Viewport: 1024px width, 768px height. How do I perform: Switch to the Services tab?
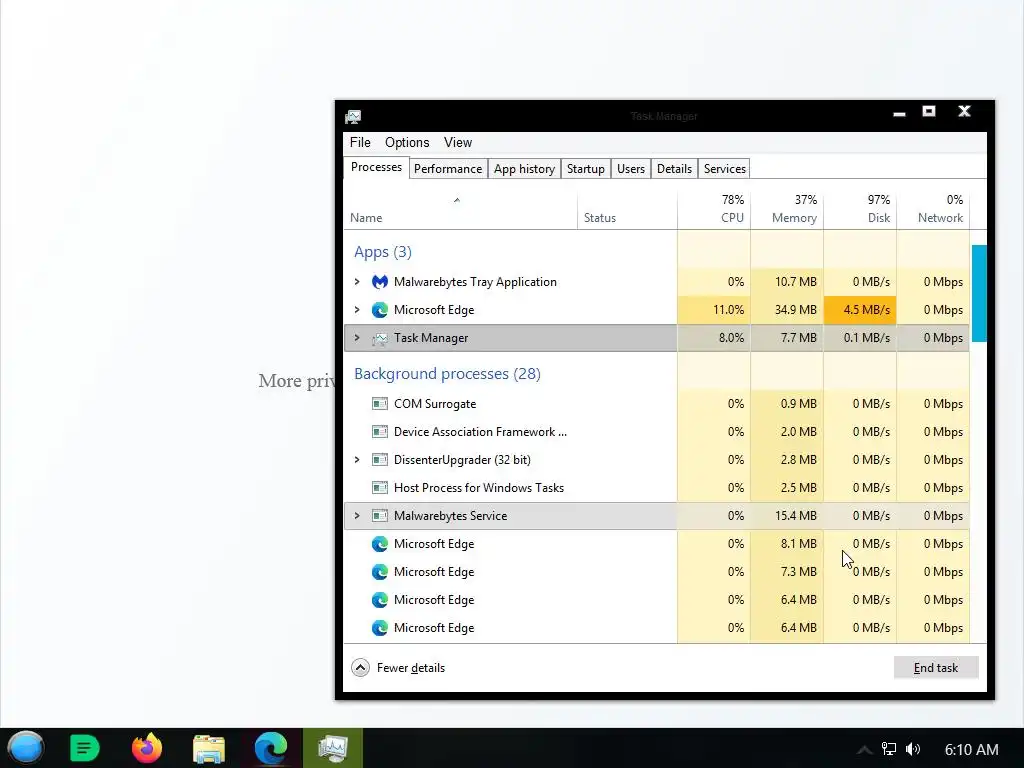(725, 169)
